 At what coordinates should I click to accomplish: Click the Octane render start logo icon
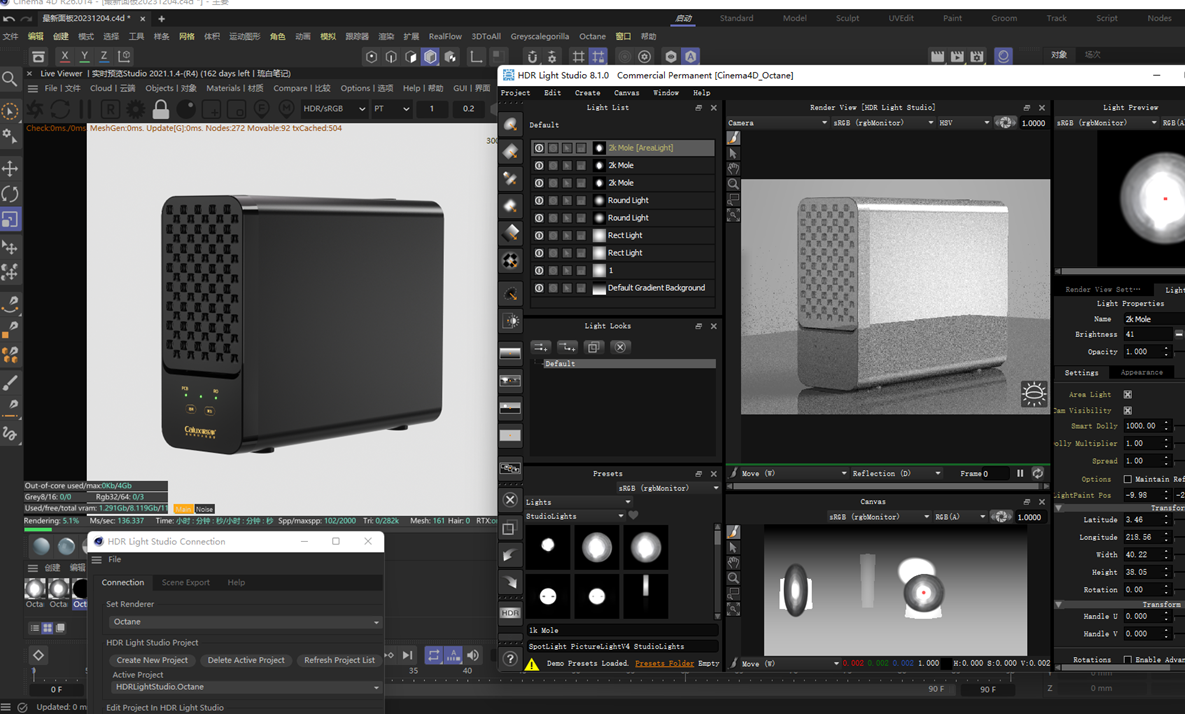click(35, 110)
